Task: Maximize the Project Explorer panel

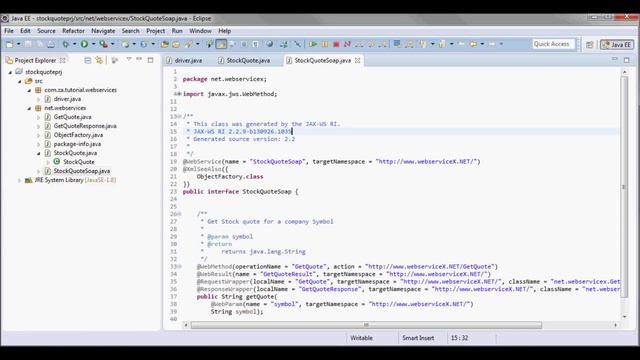Action: 150,60
